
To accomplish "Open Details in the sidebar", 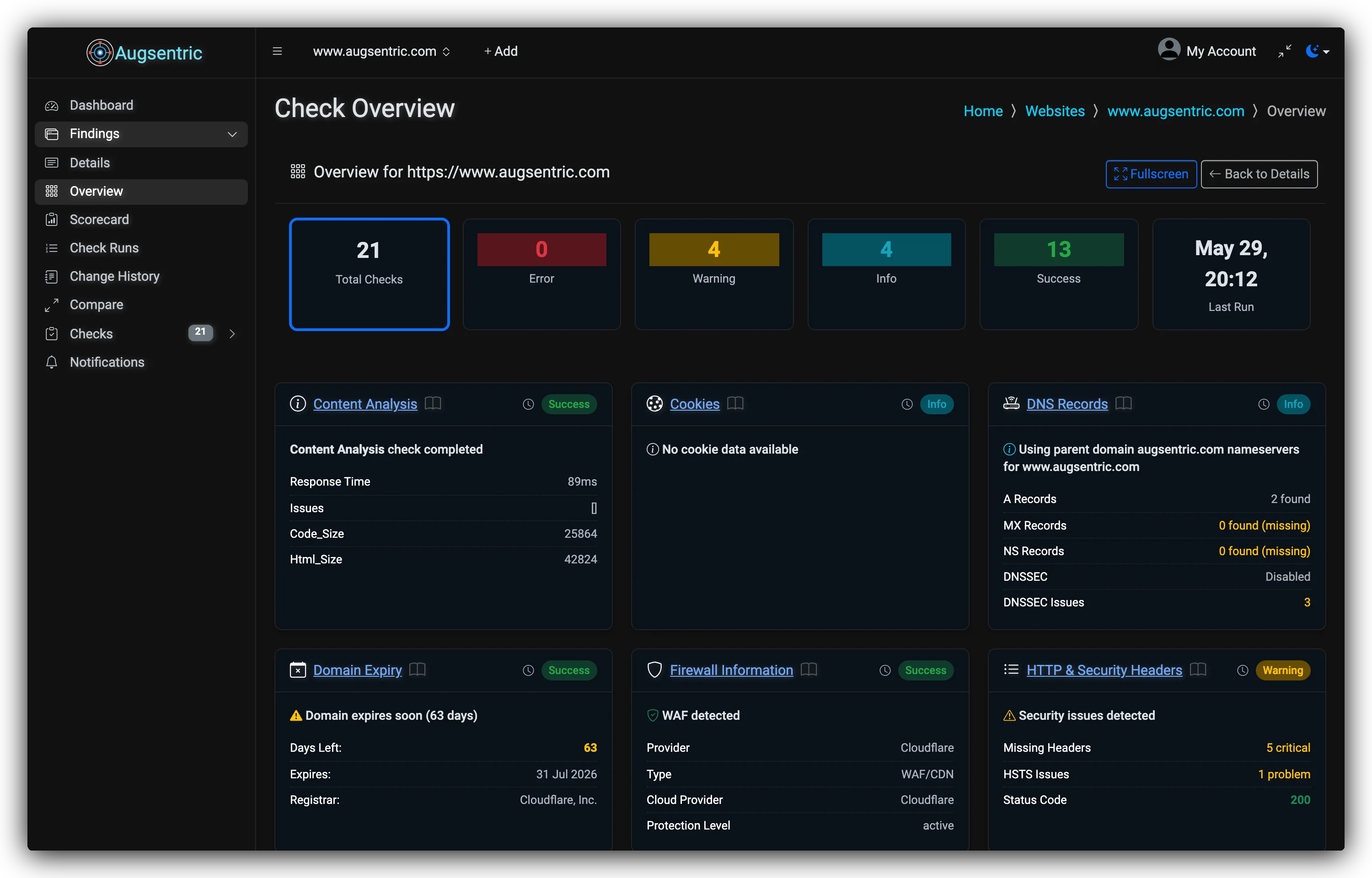I will (x=141, y=163).
